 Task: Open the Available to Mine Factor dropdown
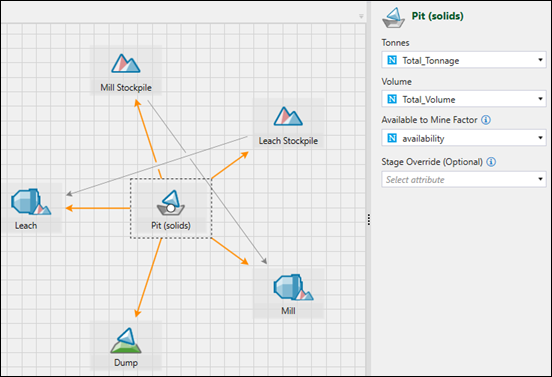(464, 138)
